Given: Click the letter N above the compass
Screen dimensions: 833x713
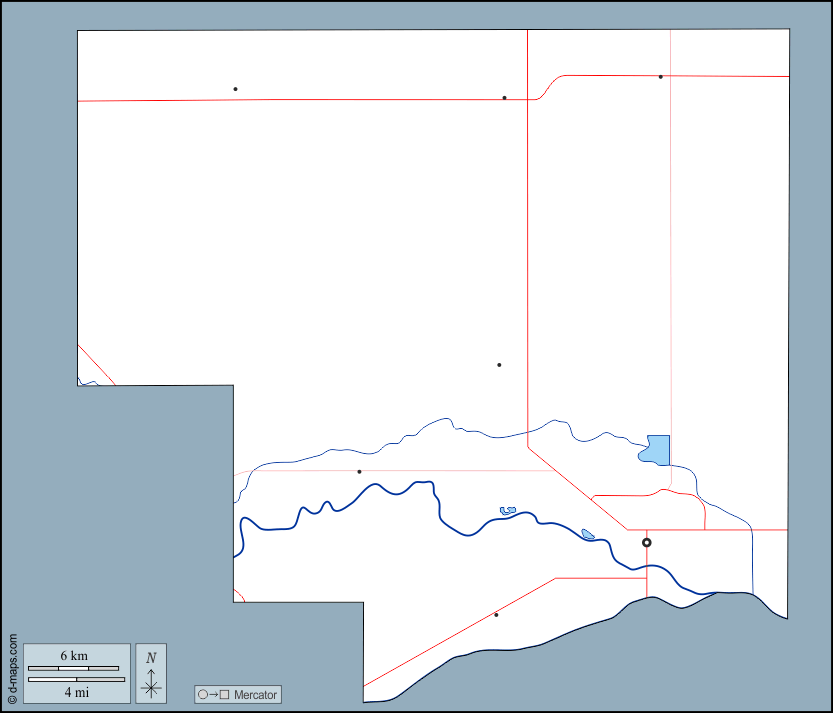Looking at the screenshot, I should [x=151, y=658].
